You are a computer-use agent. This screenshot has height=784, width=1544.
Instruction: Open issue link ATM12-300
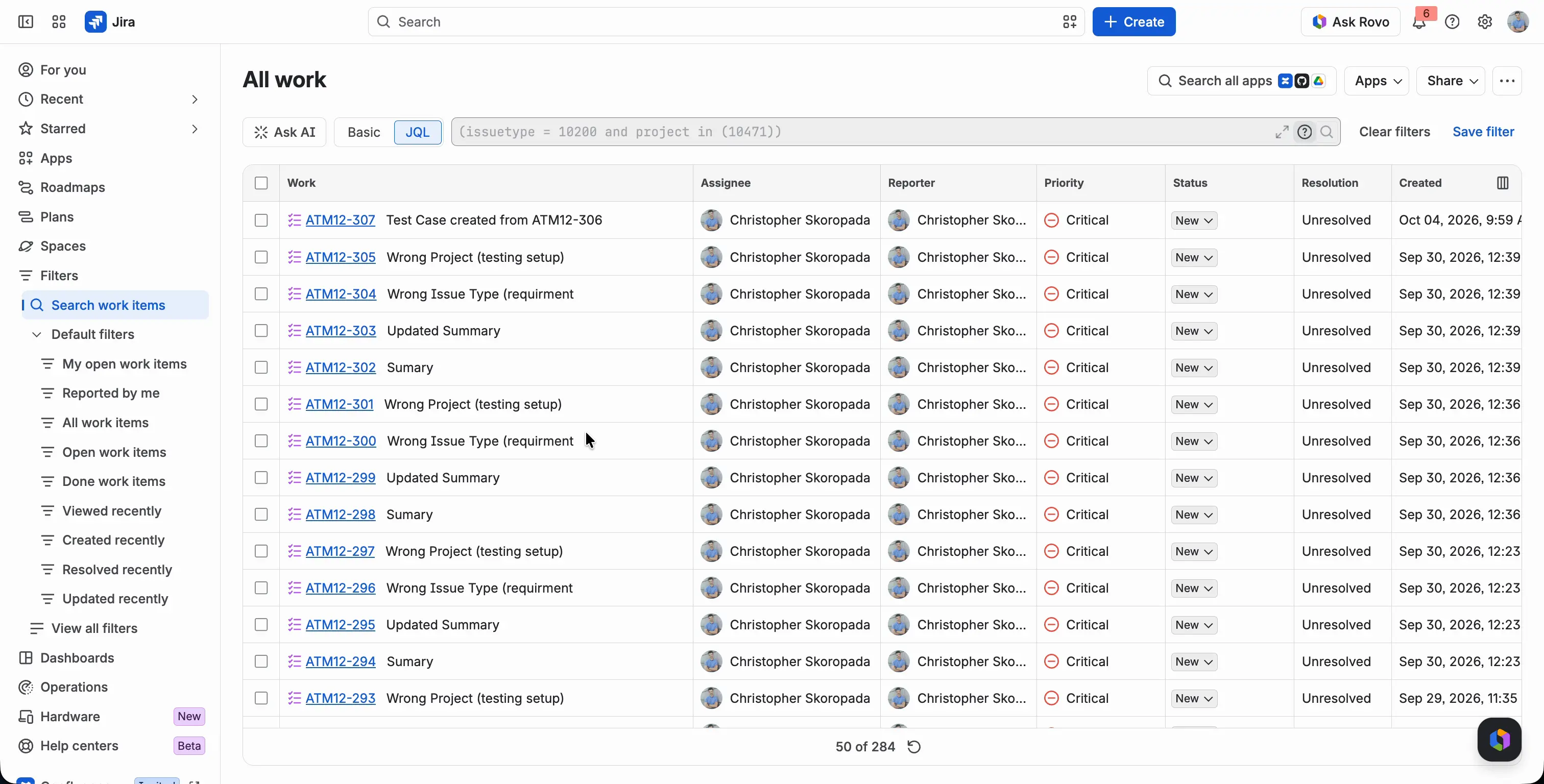coord(341,441)
